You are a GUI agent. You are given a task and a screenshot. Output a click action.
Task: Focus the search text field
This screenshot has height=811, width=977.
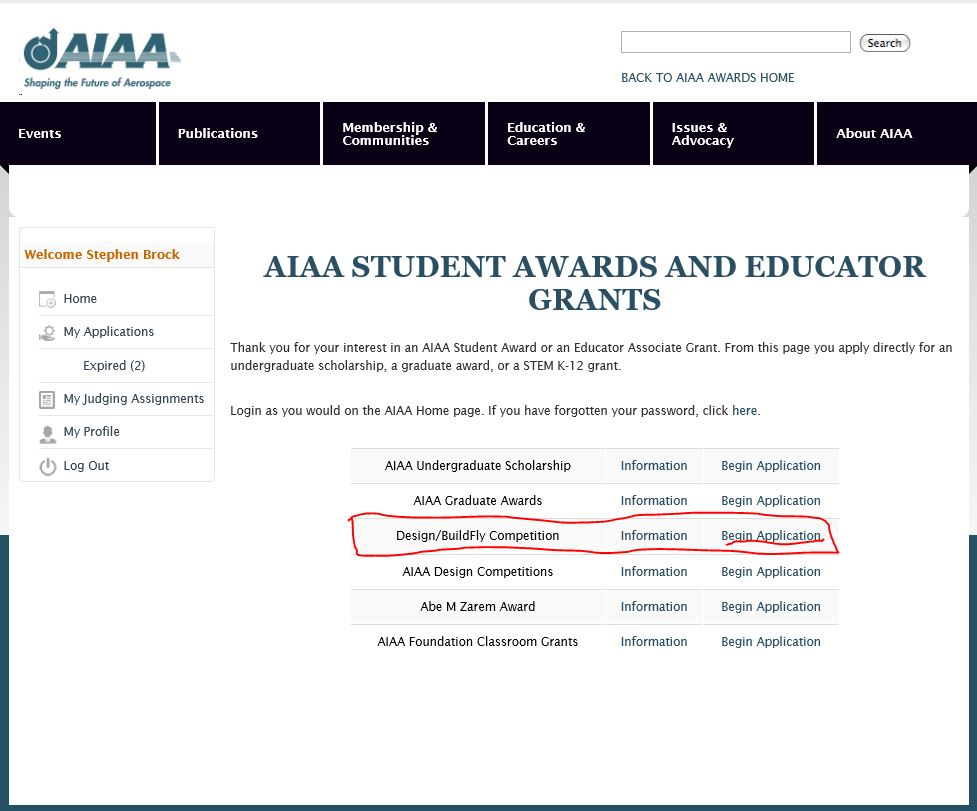coord(735,42)
